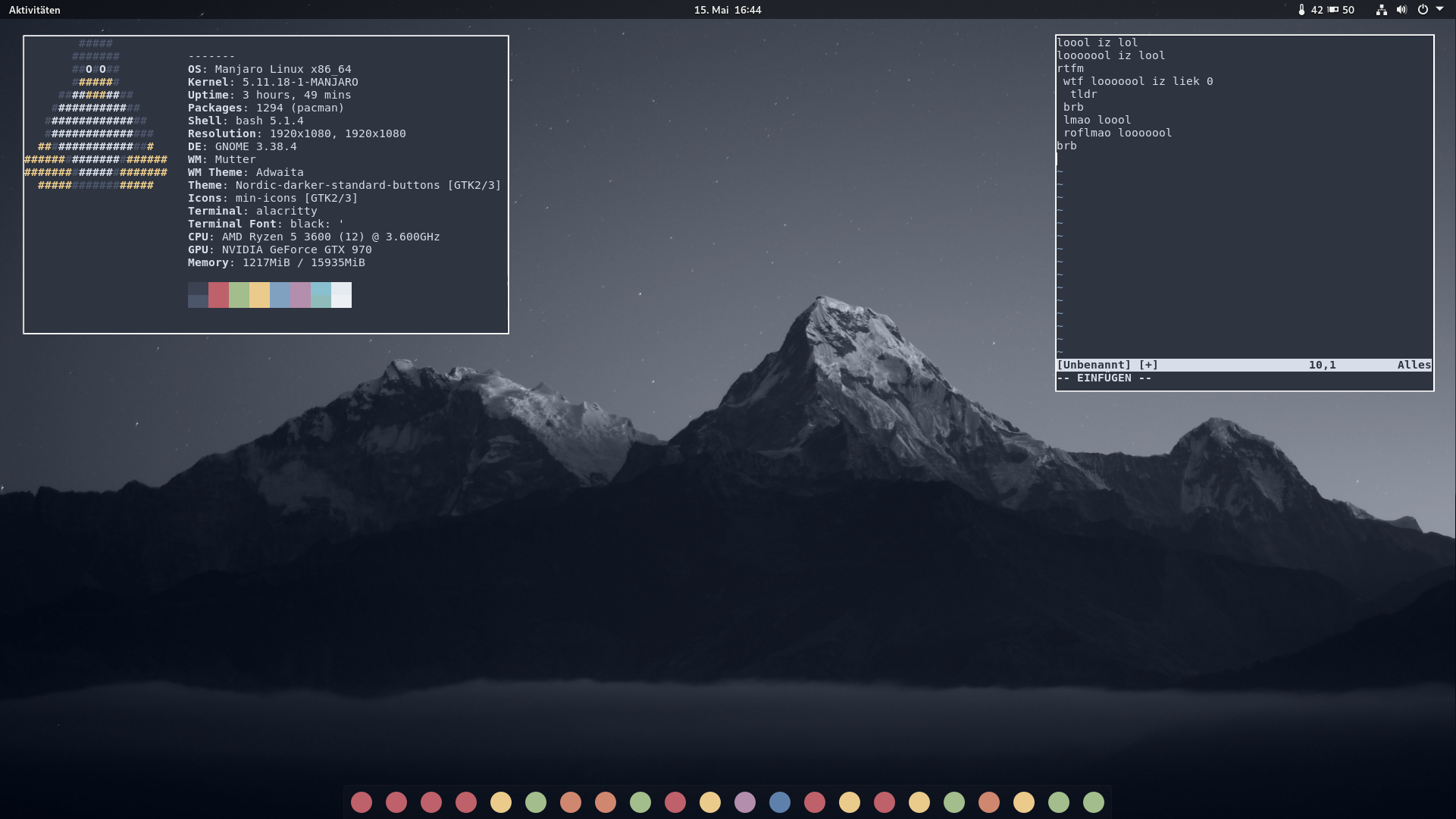Select the blue circular icon in the dock
This screenshot has width=1456, height=819.
click(x=779, y=802)
